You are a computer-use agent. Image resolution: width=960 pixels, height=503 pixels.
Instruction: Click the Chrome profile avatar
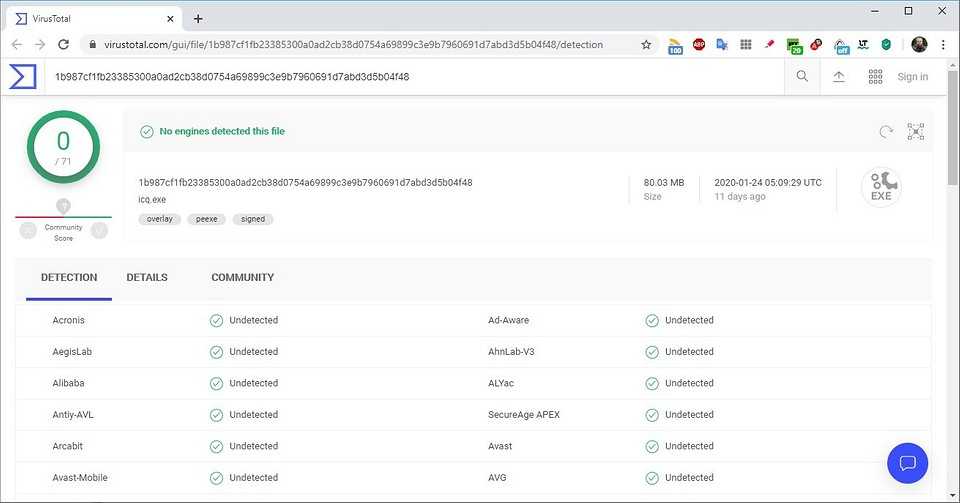[919, 45]
